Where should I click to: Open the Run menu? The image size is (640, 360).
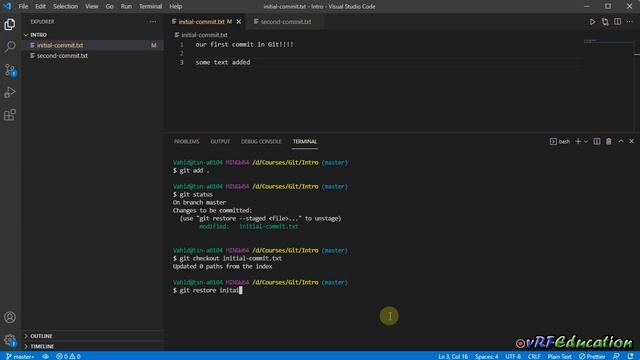(x=126, y=6)
